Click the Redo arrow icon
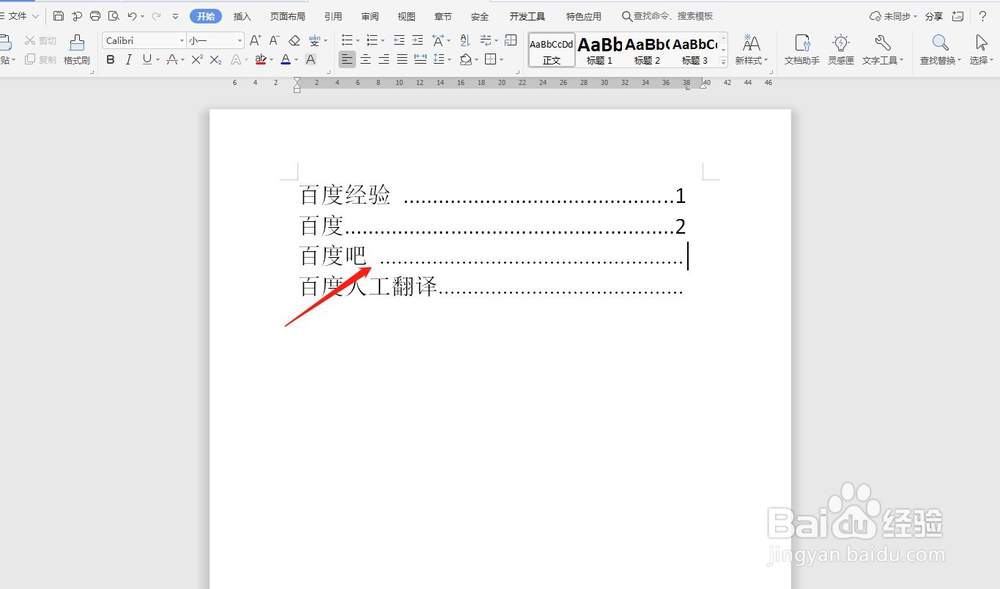Image resolution: width=1000 pixels, height=589 pixels. tap(156, 16)
